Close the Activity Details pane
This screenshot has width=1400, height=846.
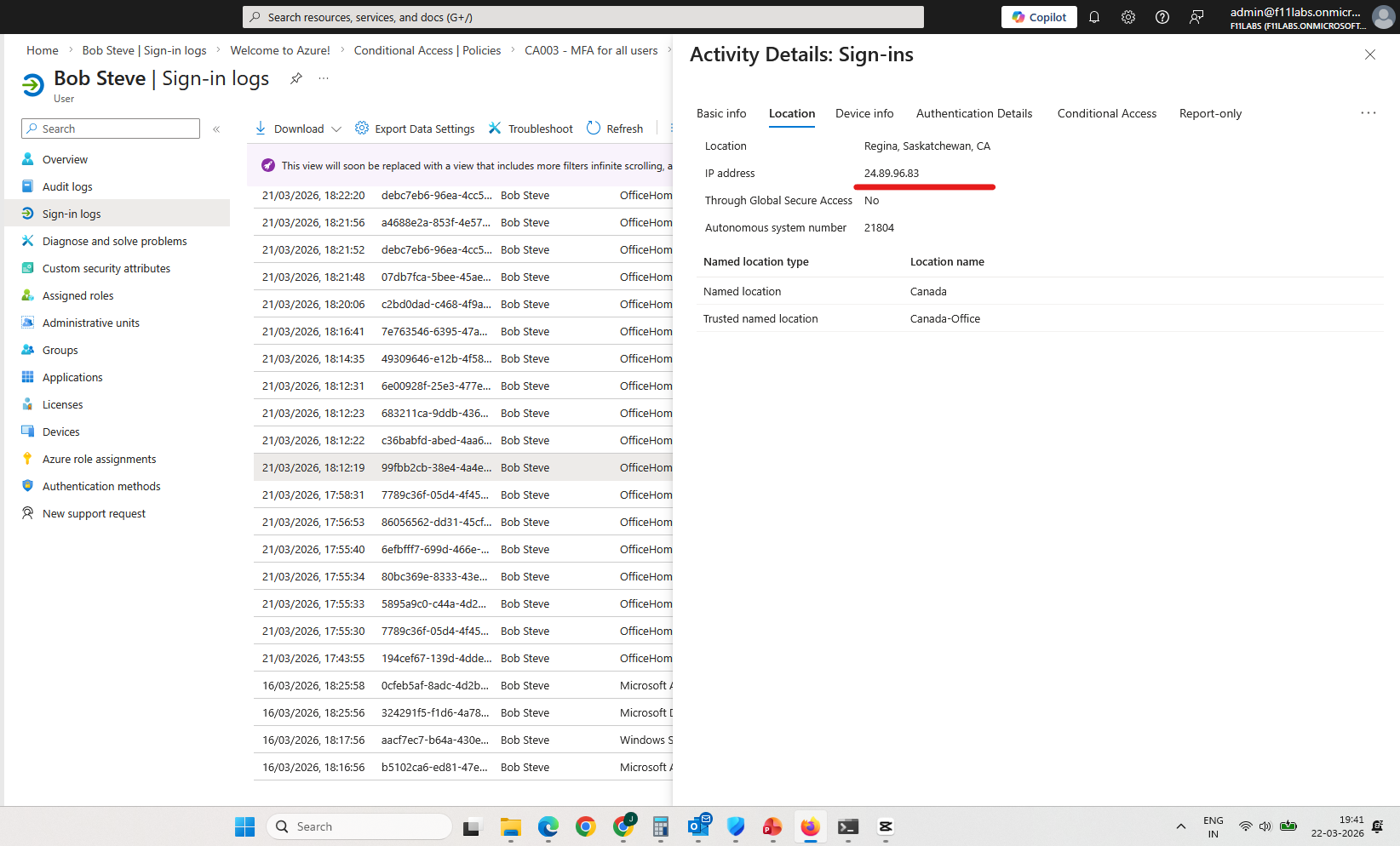click(x=1369, y=54)
